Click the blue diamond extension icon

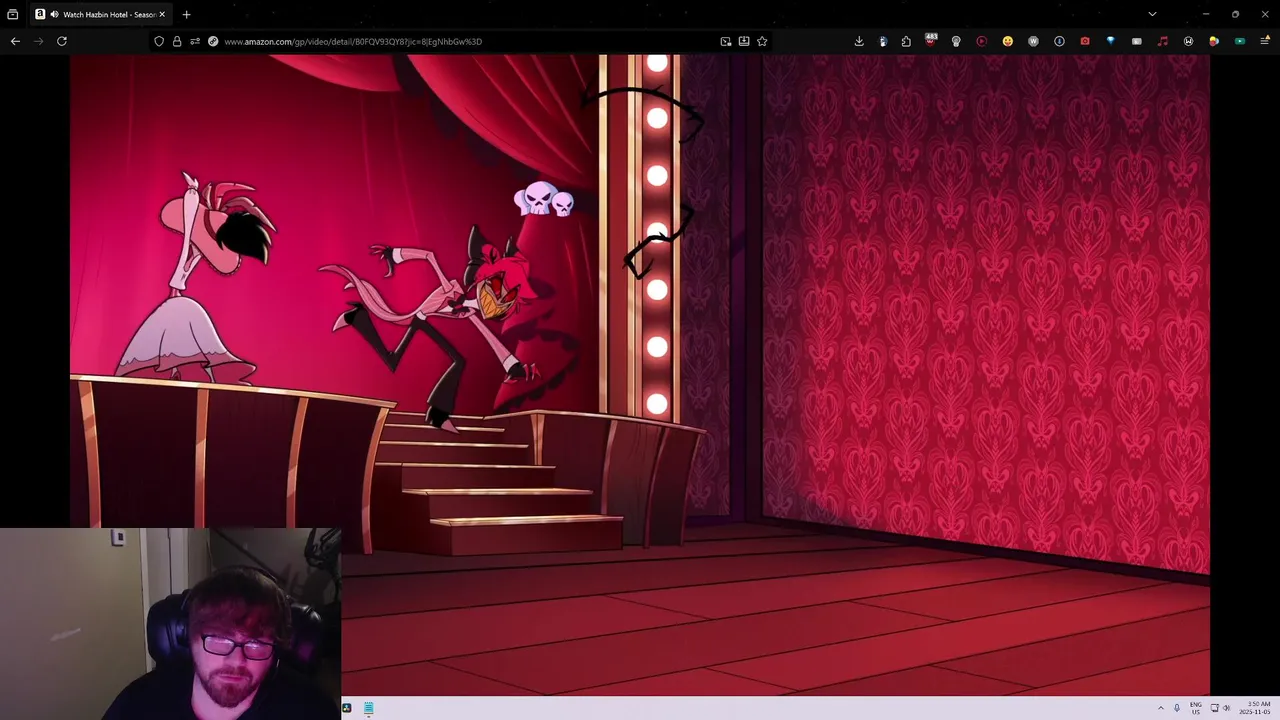pyautogui.click(x=1110, y=41)
